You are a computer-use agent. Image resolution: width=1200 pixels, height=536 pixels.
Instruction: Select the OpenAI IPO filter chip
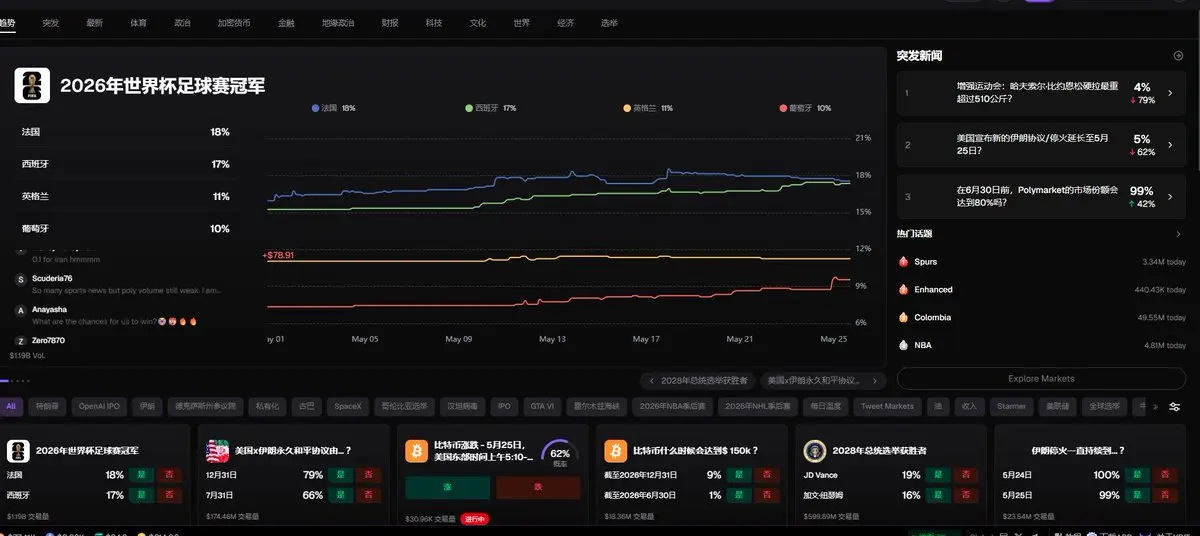pyautogui.click(x=99, y=407)
